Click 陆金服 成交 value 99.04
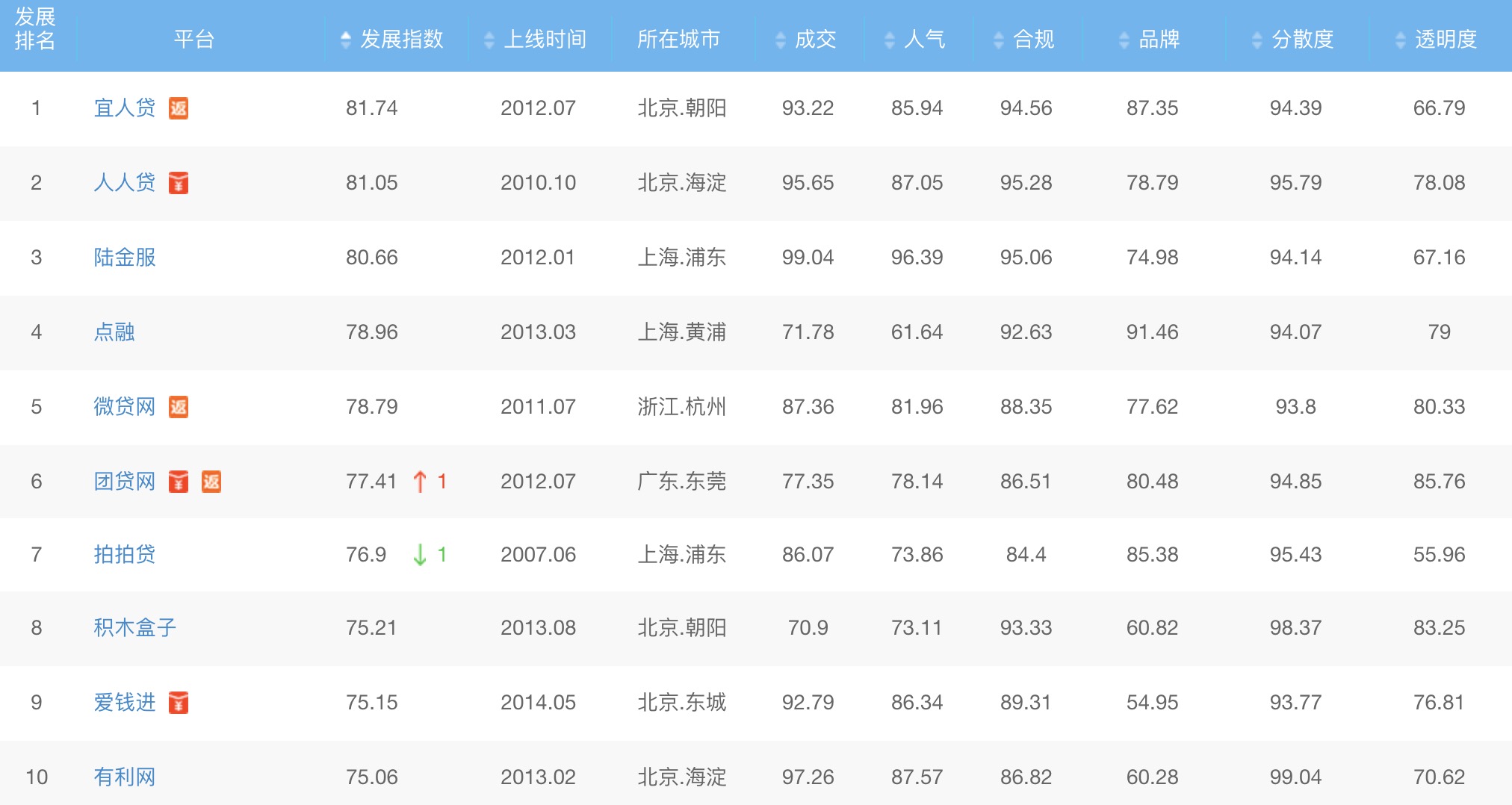 pos(808,258)
